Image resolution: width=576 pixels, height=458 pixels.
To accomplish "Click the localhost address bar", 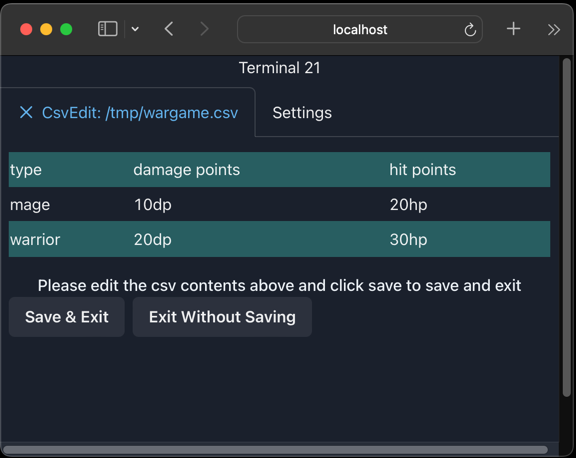I will (360, 29).
